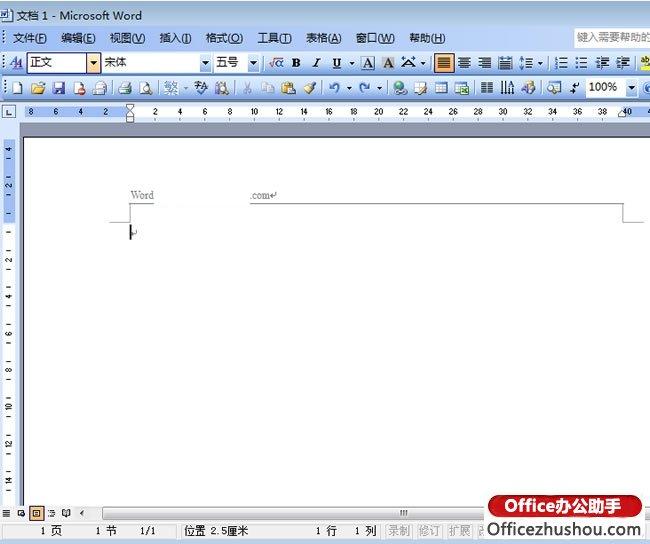Create a new blank document
This screenshot has height=544, width=650.
pos(18,88)
